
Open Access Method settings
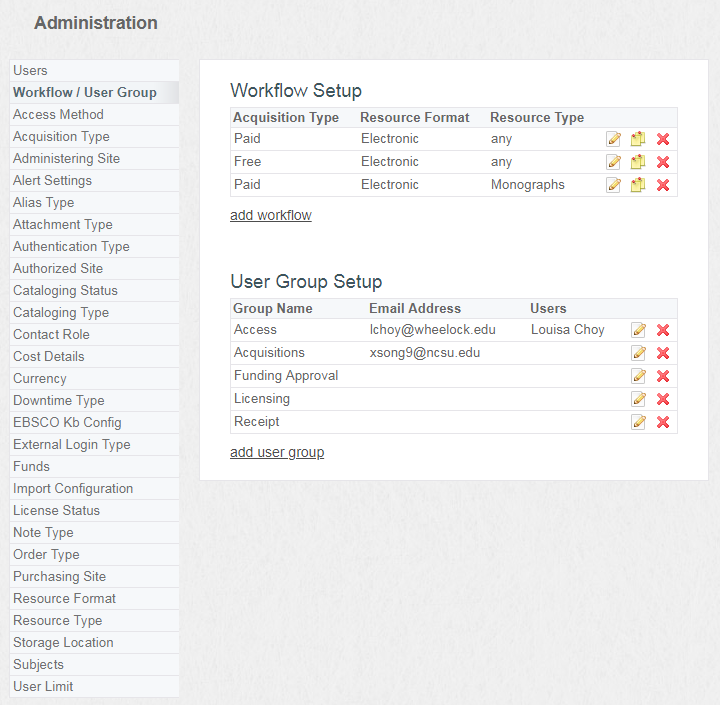pos(94,114)
